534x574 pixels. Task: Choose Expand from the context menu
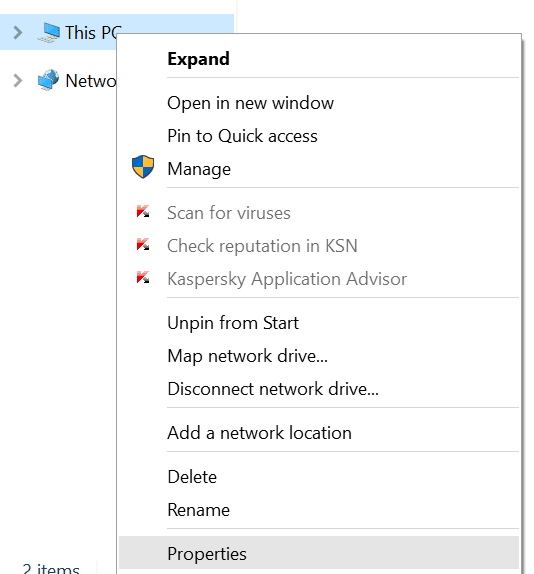pyautogui.click(x=319, y=59)
